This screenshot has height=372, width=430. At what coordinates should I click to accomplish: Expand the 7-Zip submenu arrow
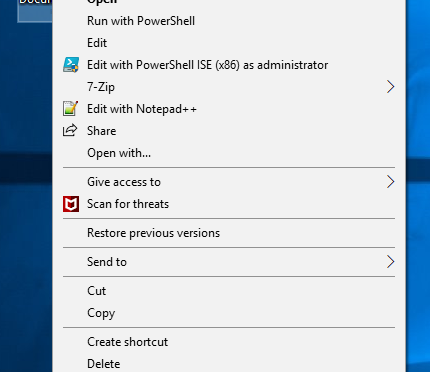(x=390, y=87)
